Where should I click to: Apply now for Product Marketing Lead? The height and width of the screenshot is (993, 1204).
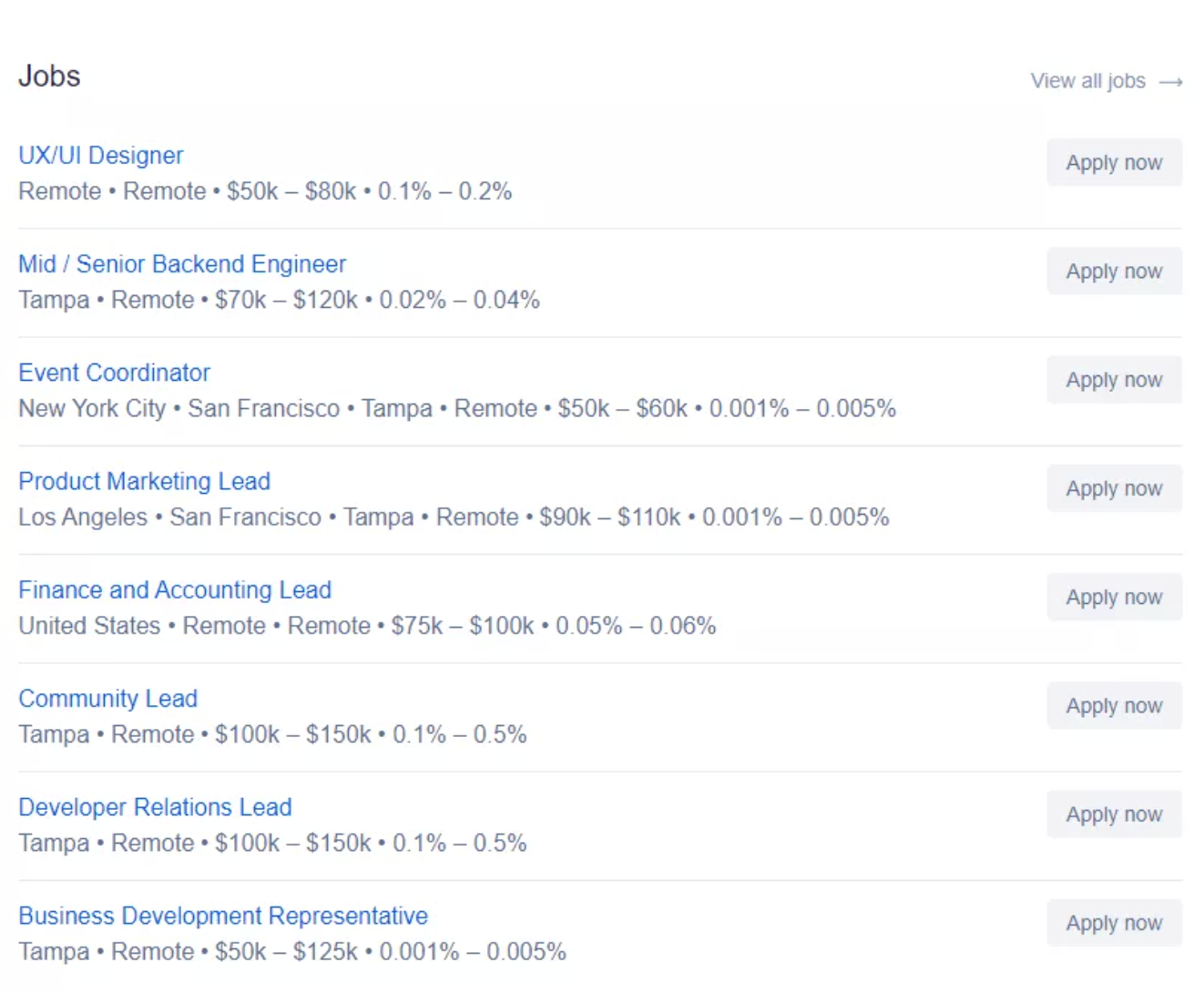(1114, 488)
